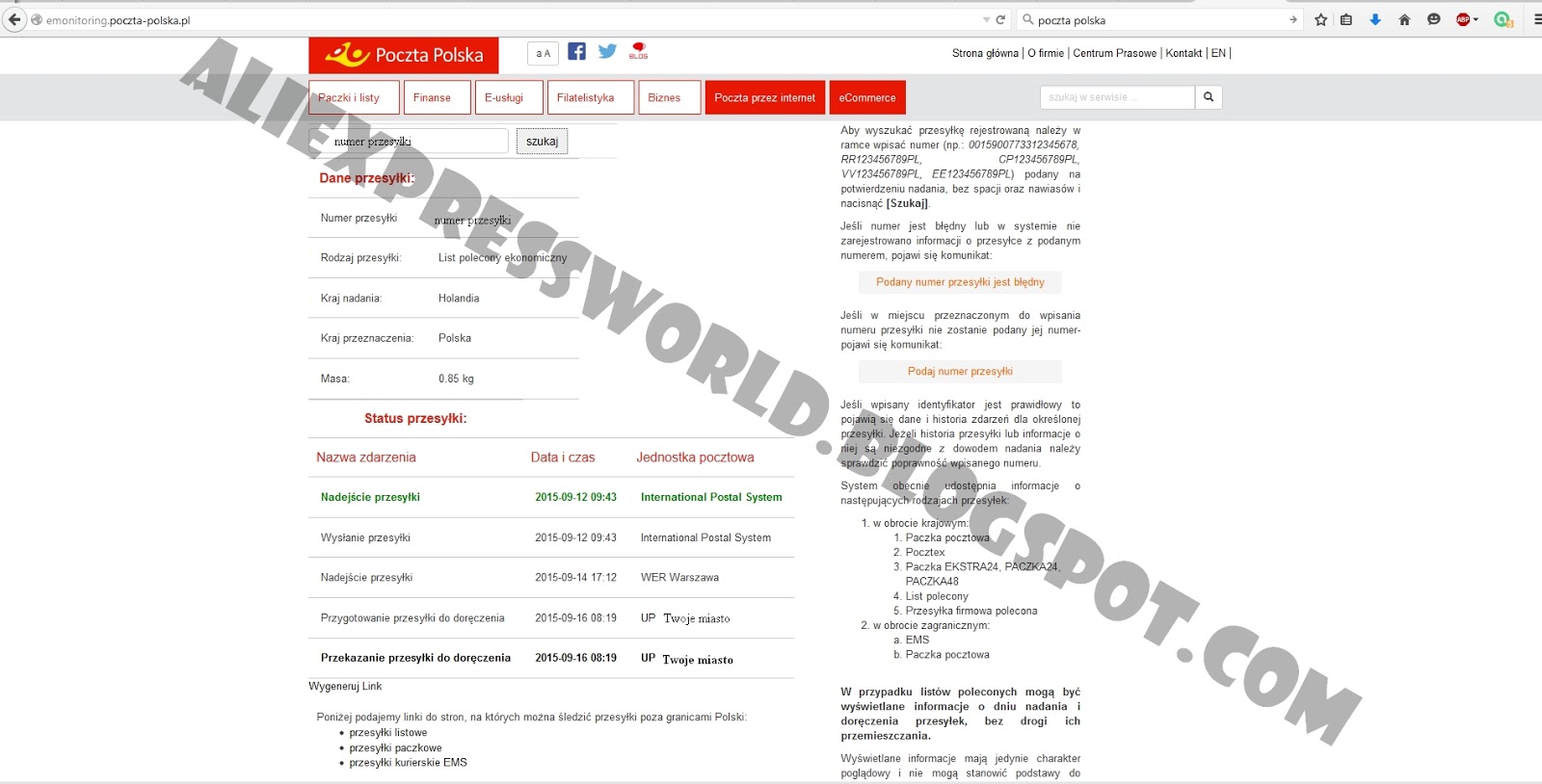Reload the page with the refresh icon

click(1000, 20)
